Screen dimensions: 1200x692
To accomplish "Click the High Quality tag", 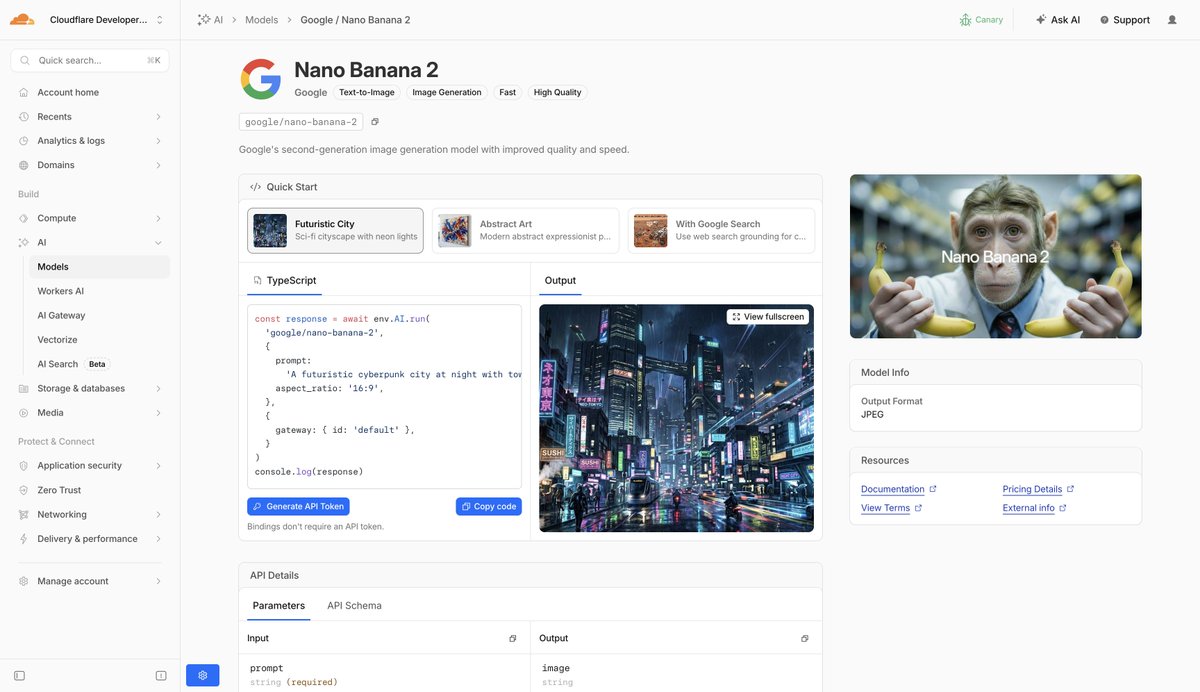I will (557, 92).
